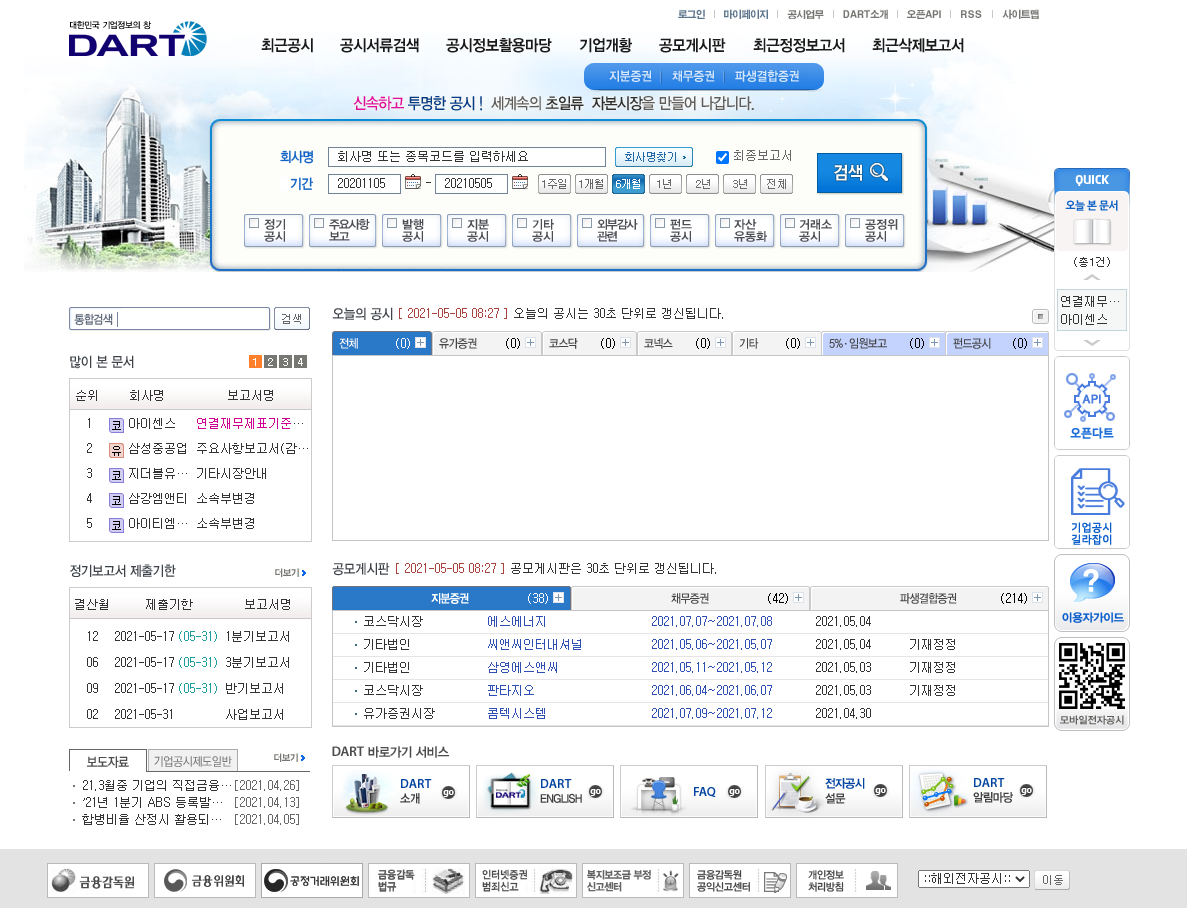Open DART ENGLISH shortcut
1187x908 pixels.
click(545, 791)
